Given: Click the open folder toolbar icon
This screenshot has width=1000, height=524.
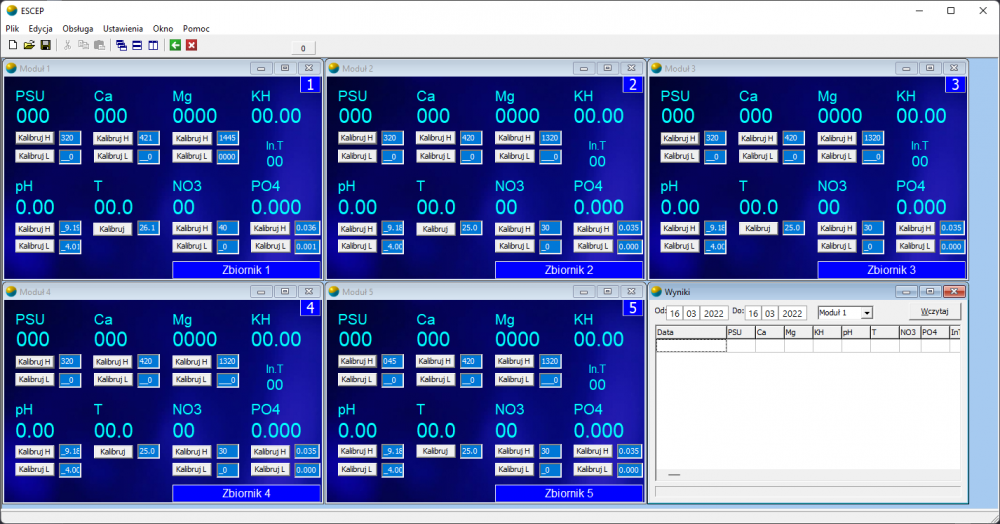Looking at the screenshot, I should [29, 45].
